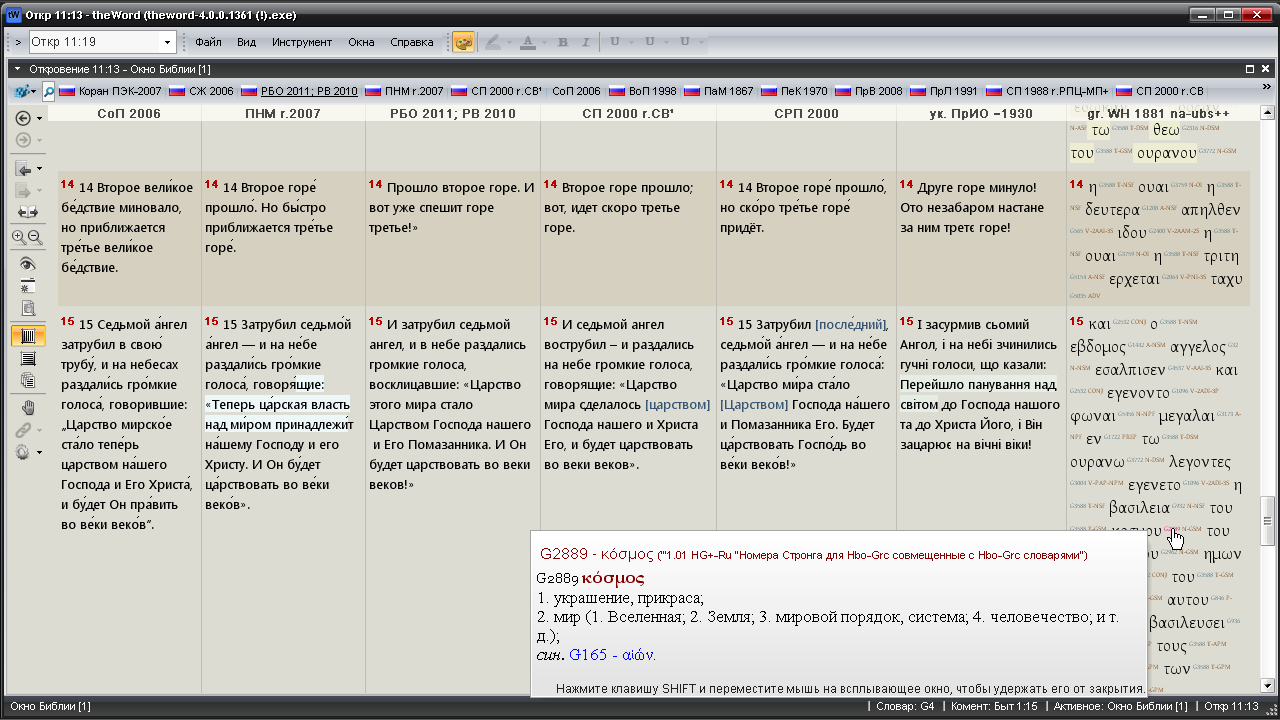The image size is (1280, 720).
Task: Click the palette icon in top toolbar
Action: click(x=463, y=42)
